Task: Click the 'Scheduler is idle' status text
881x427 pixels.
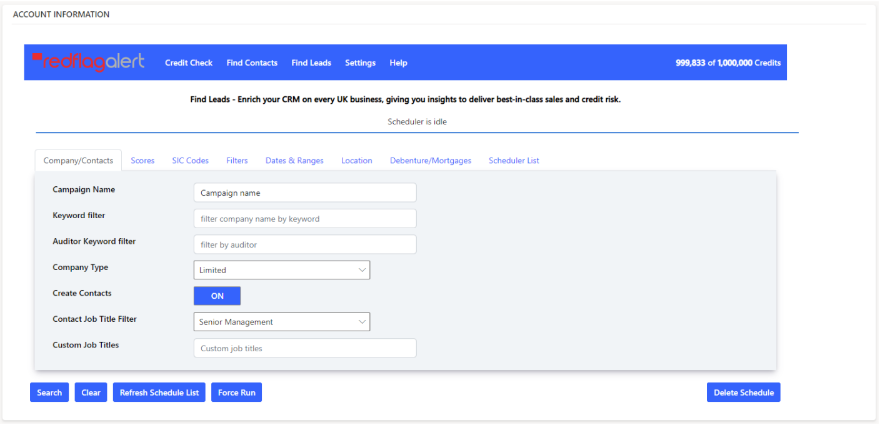Action: (417, 121)
